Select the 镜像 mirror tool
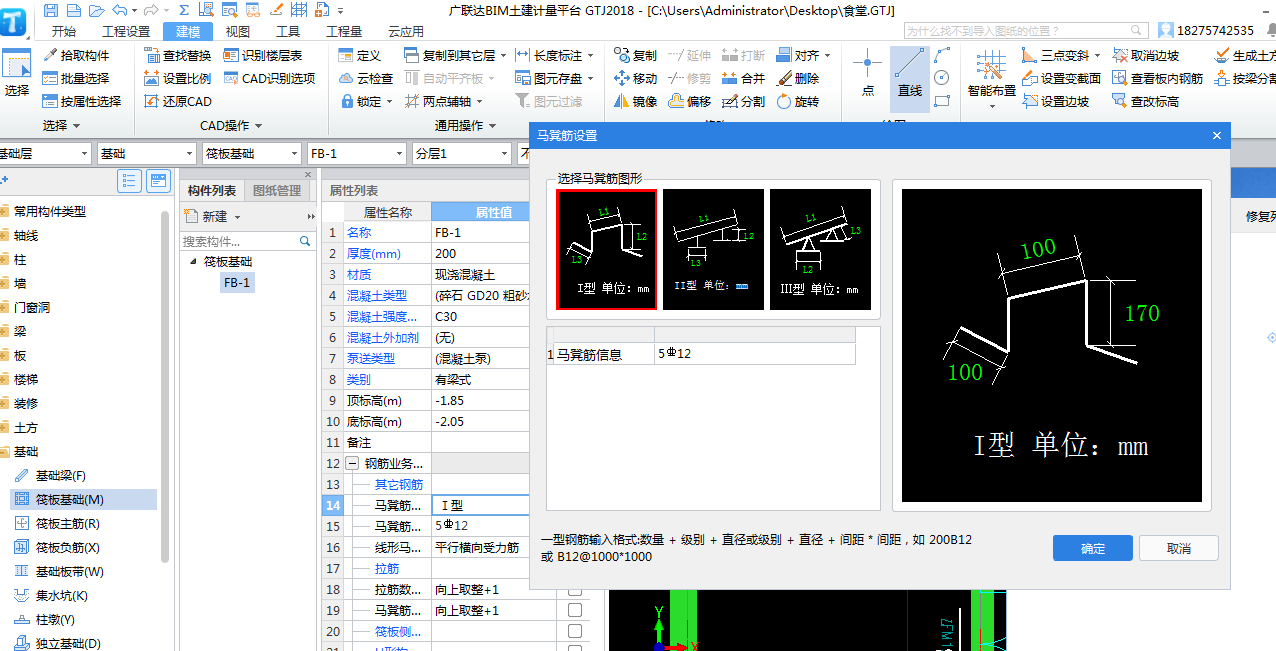The width and height of the screenshot is (1276, 651). (x=635, y=101)
